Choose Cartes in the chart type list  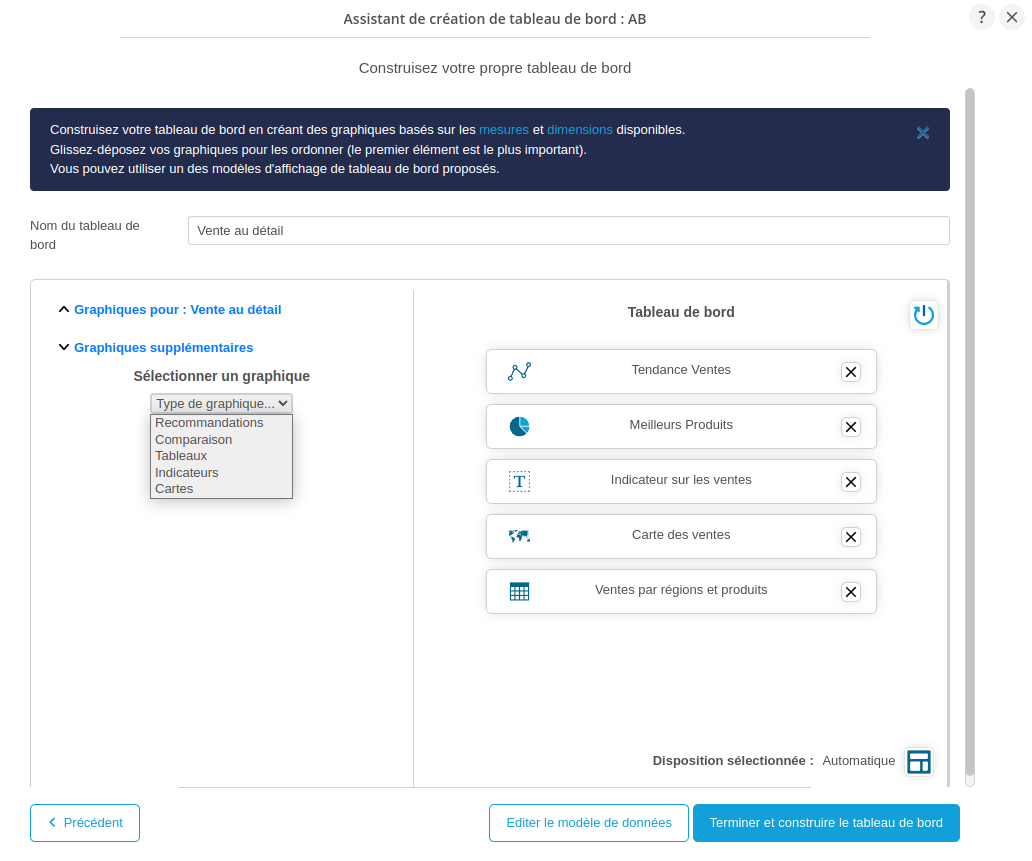point(175,489)
